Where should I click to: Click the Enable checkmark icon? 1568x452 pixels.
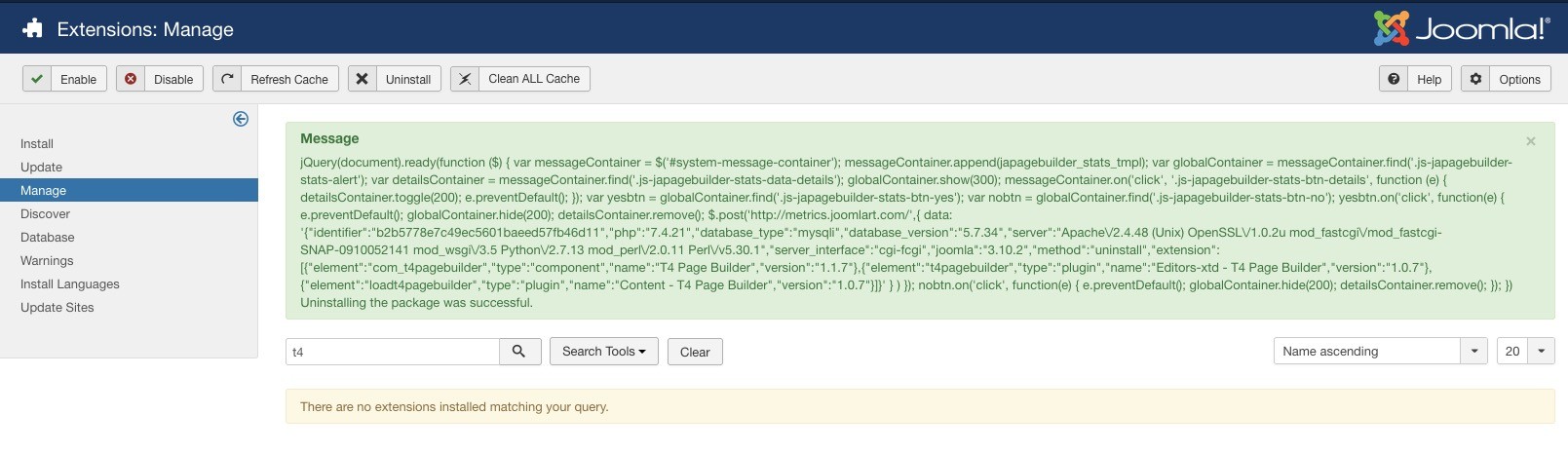(x=37, y=79)
